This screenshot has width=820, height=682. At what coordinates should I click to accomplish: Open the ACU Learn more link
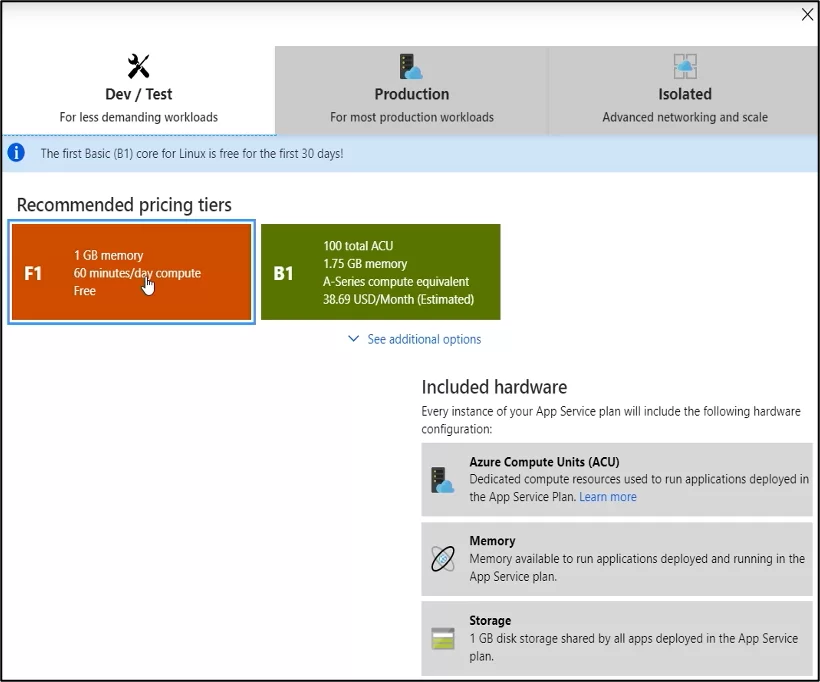608,497
